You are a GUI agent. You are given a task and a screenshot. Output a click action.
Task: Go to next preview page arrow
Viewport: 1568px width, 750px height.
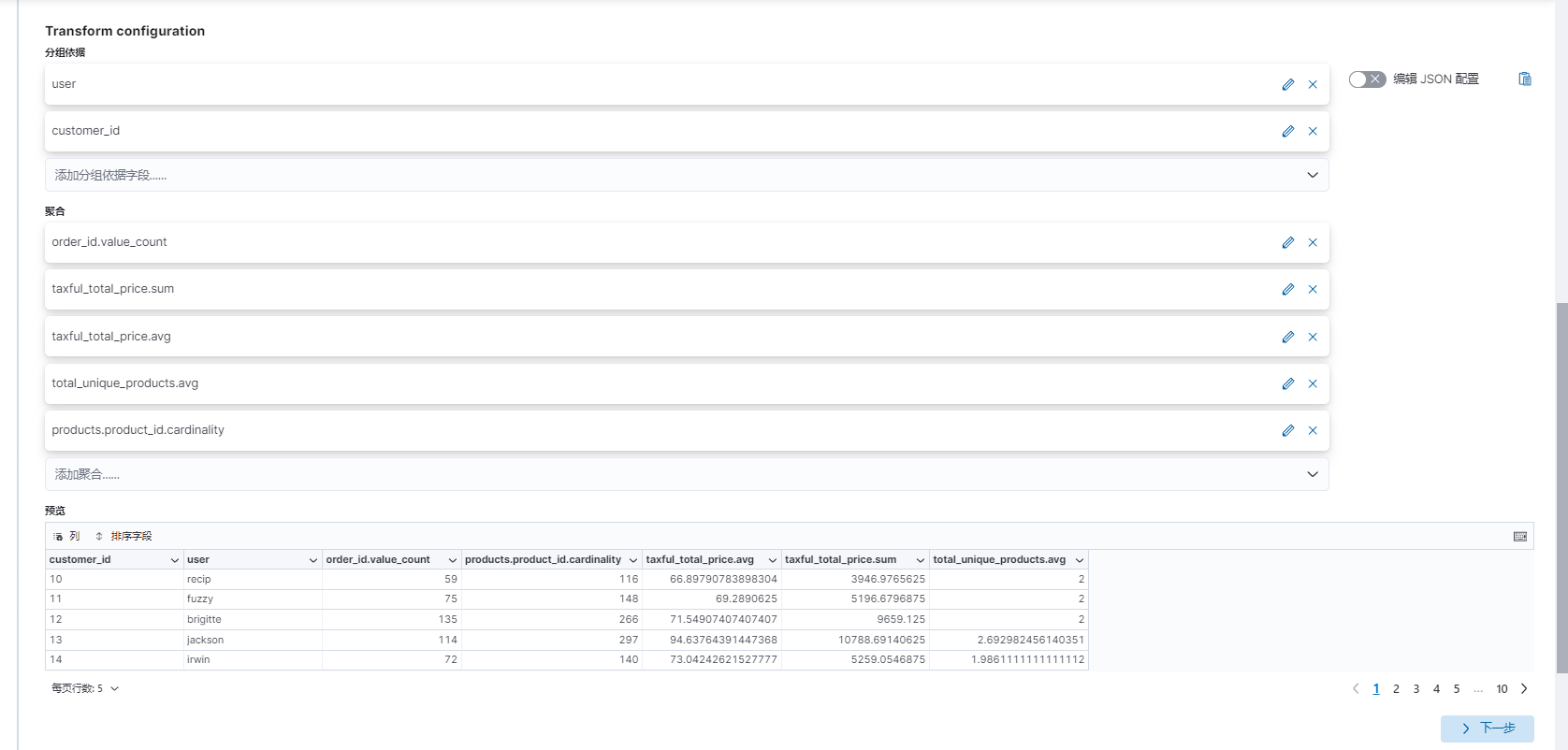[x=1524, y=688]
